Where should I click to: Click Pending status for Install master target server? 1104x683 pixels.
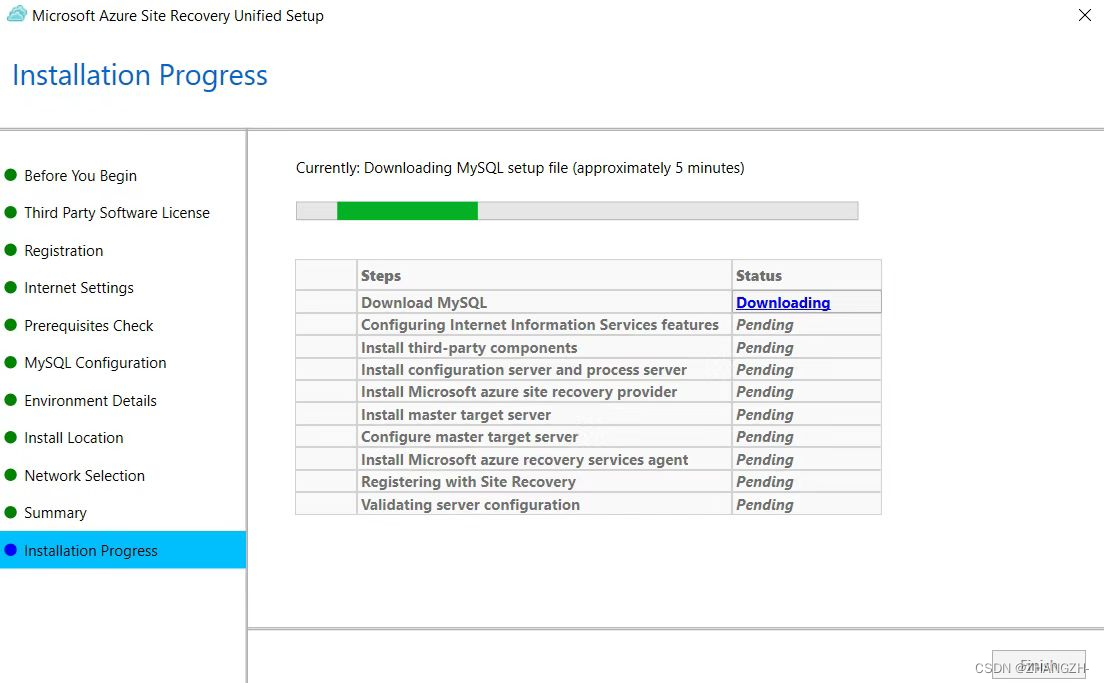click(x=765, y=415)
